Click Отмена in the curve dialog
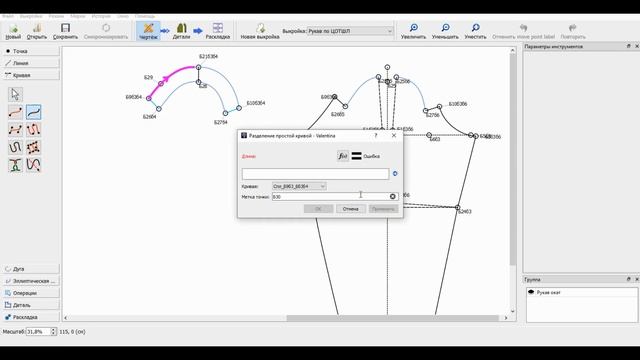This screenshot has width=640, height=360. tap(351, 209)
